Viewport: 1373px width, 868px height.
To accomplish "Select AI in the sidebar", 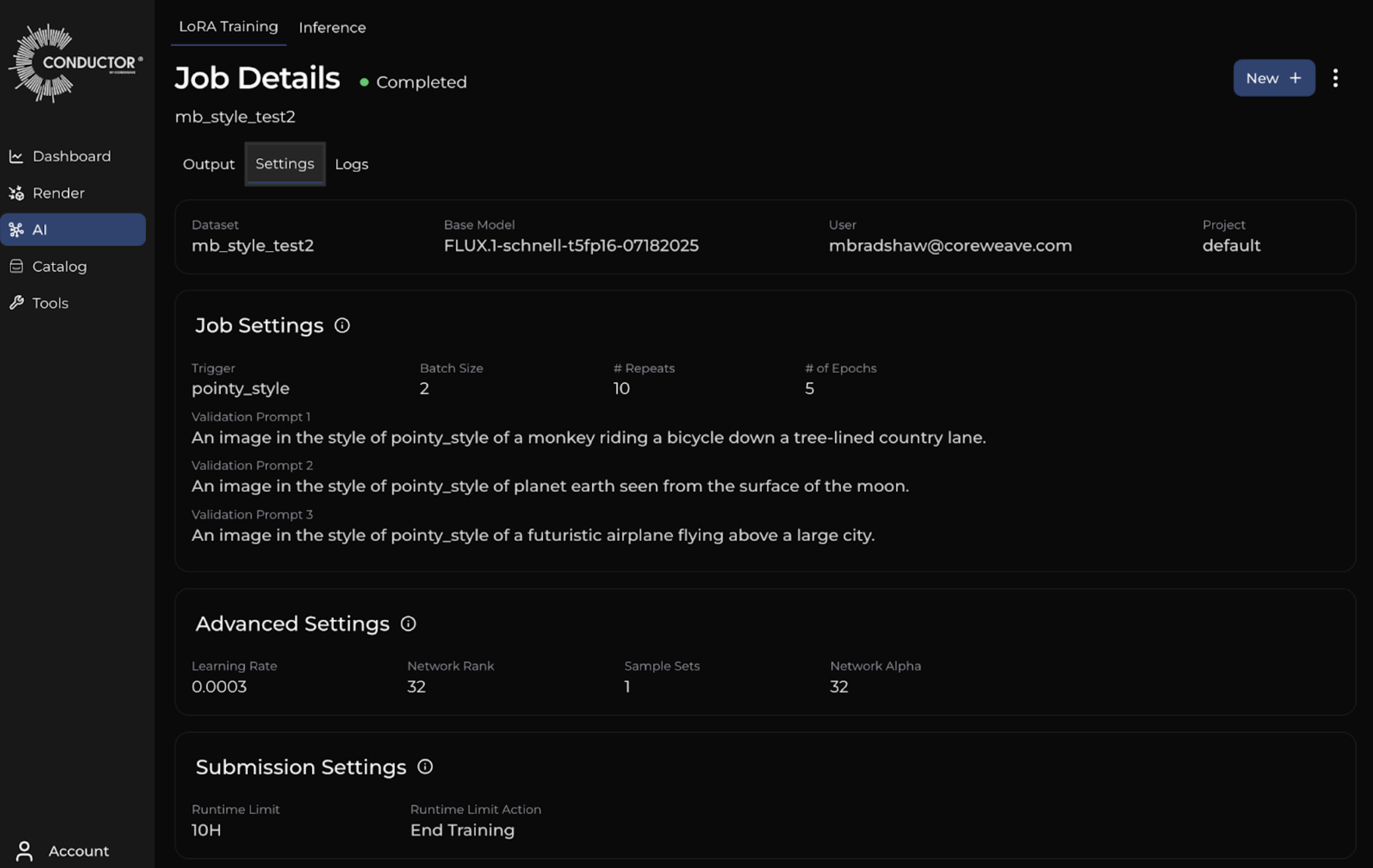I will tap(73, 230).
